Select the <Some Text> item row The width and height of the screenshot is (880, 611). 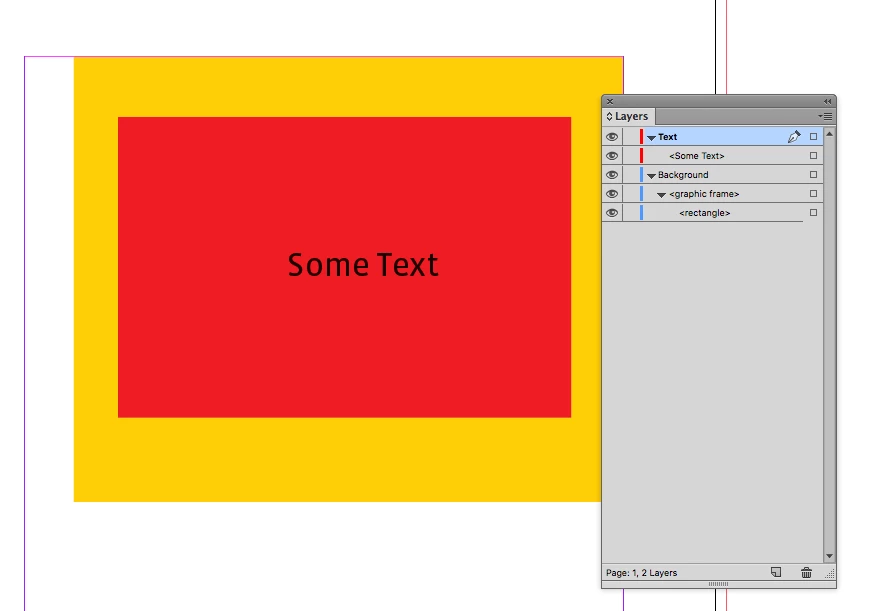713,156
